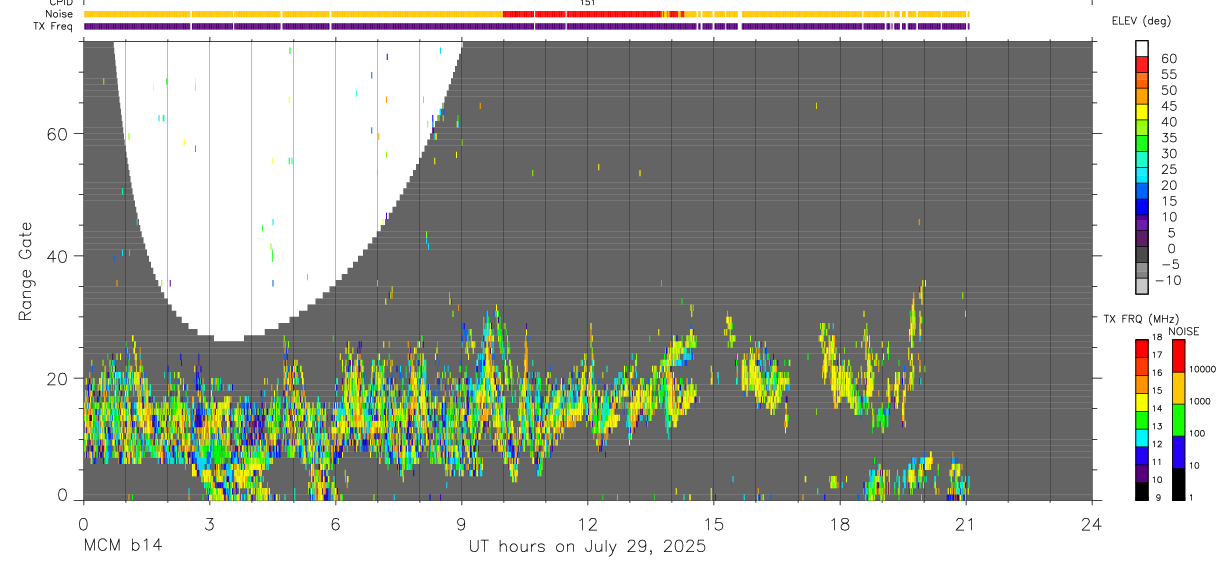Pick the orange segment of the NOISE color bar

coord(1178,387)
